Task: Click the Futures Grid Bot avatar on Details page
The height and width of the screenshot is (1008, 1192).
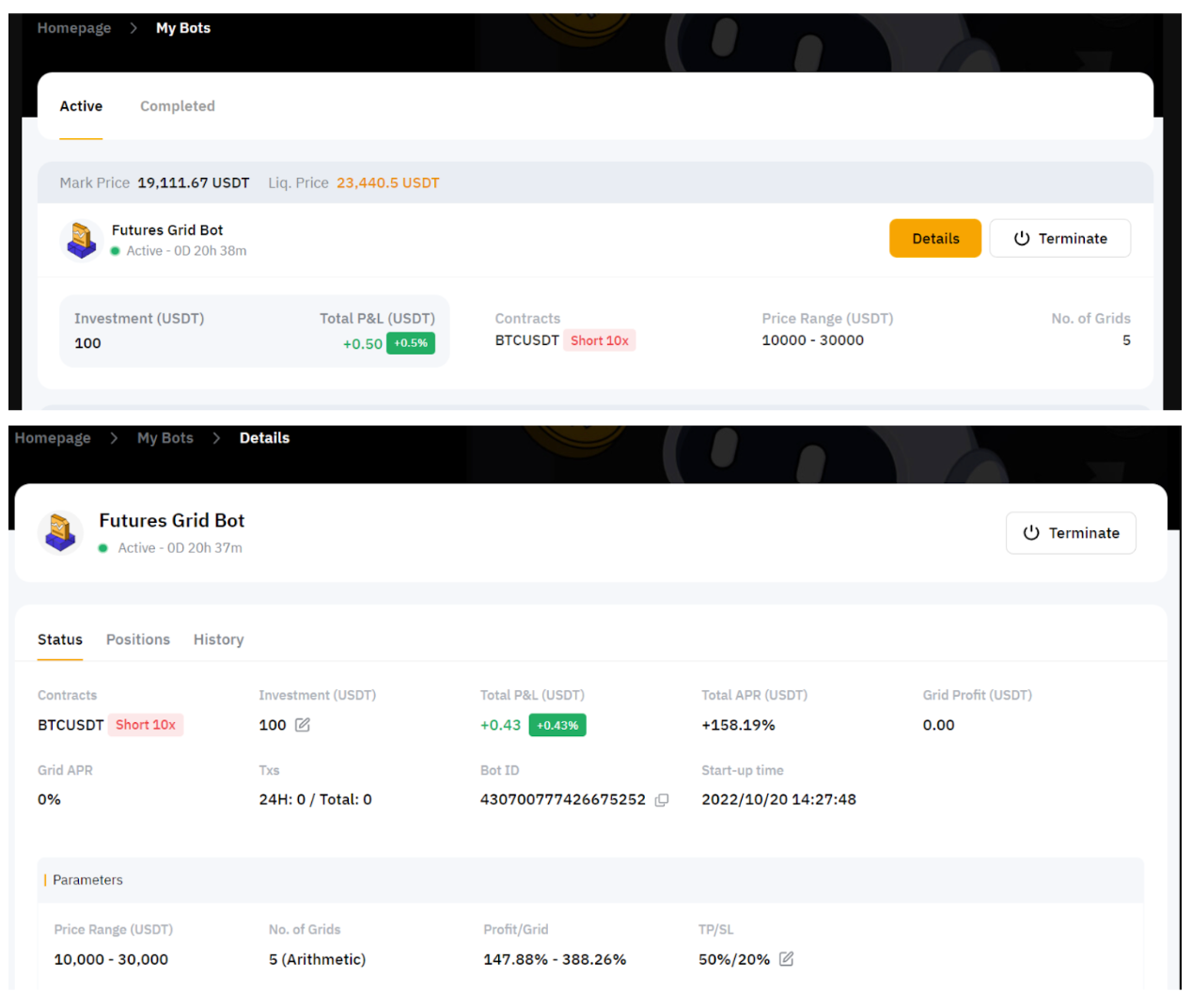Action: point(61,532)
